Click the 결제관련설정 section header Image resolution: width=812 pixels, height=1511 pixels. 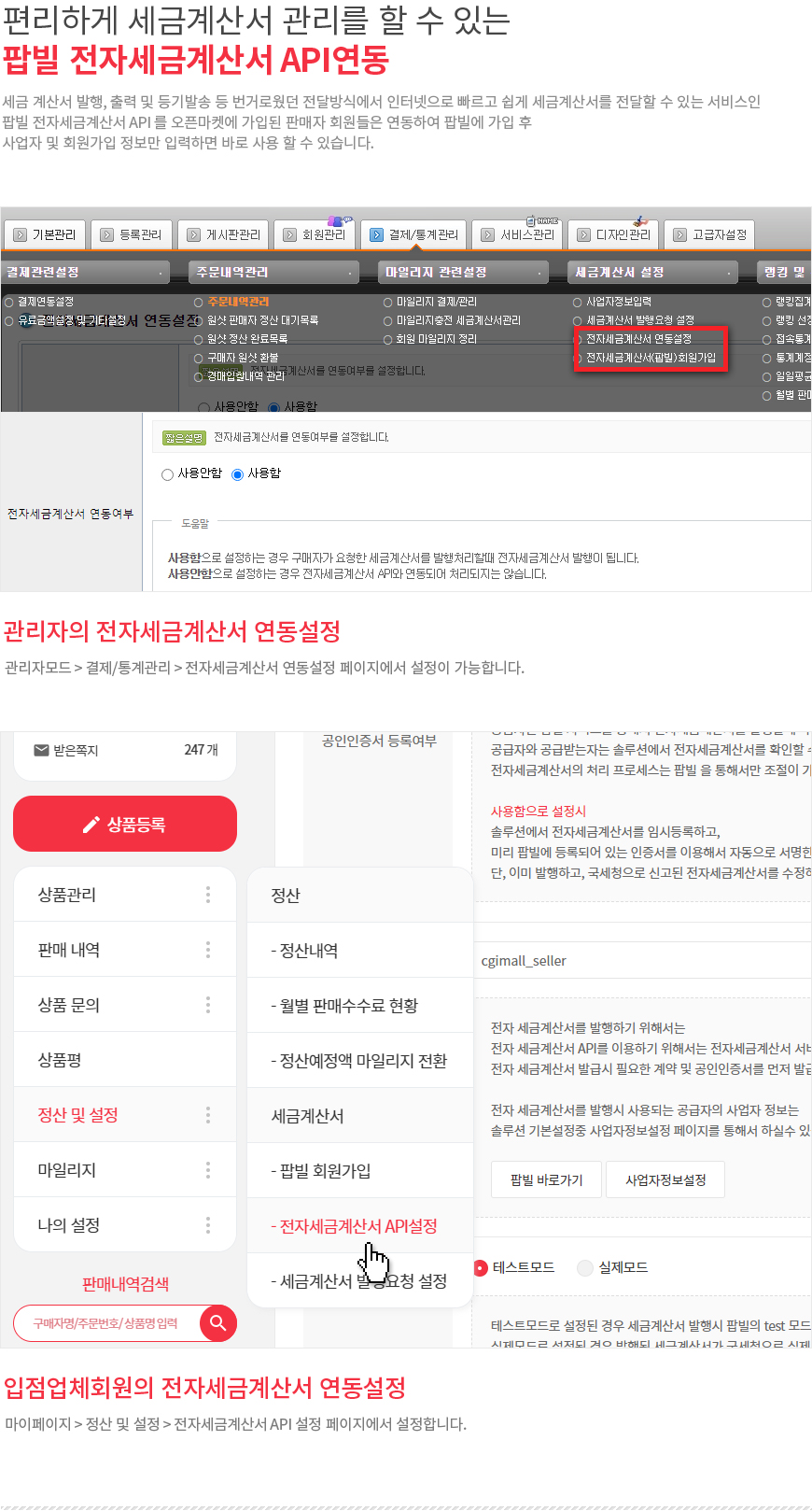85,272
